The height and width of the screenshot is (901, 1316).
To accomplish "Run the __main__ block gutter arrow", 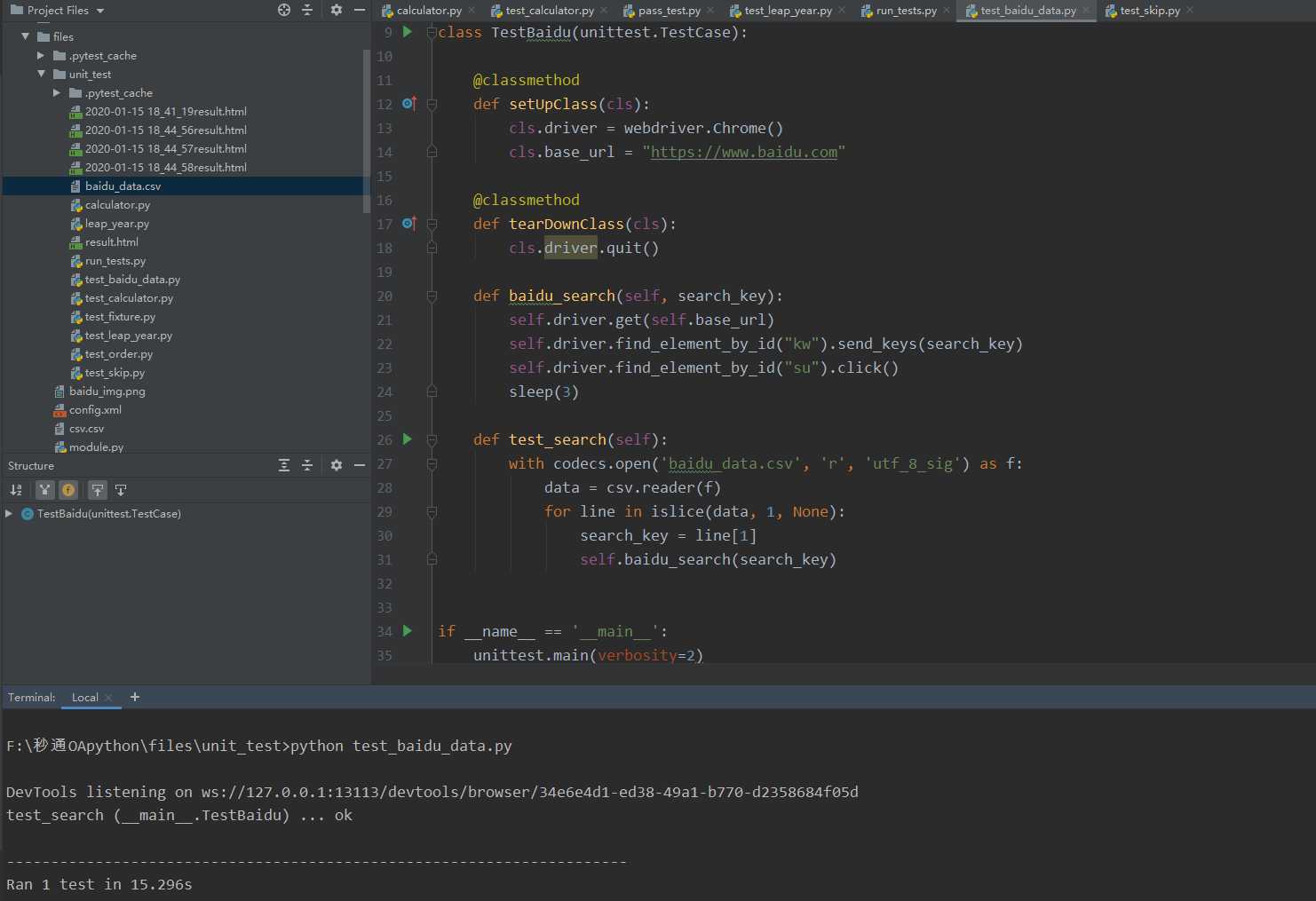I will click(408, 631).
